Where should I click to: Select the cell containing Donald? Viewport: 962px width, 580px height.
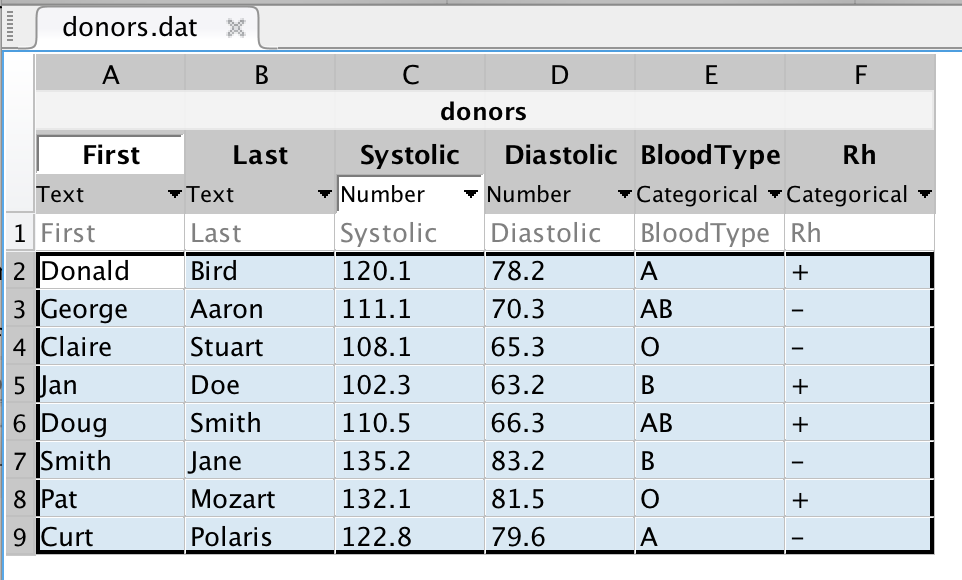pyautogui.click(x=110, y=271)
